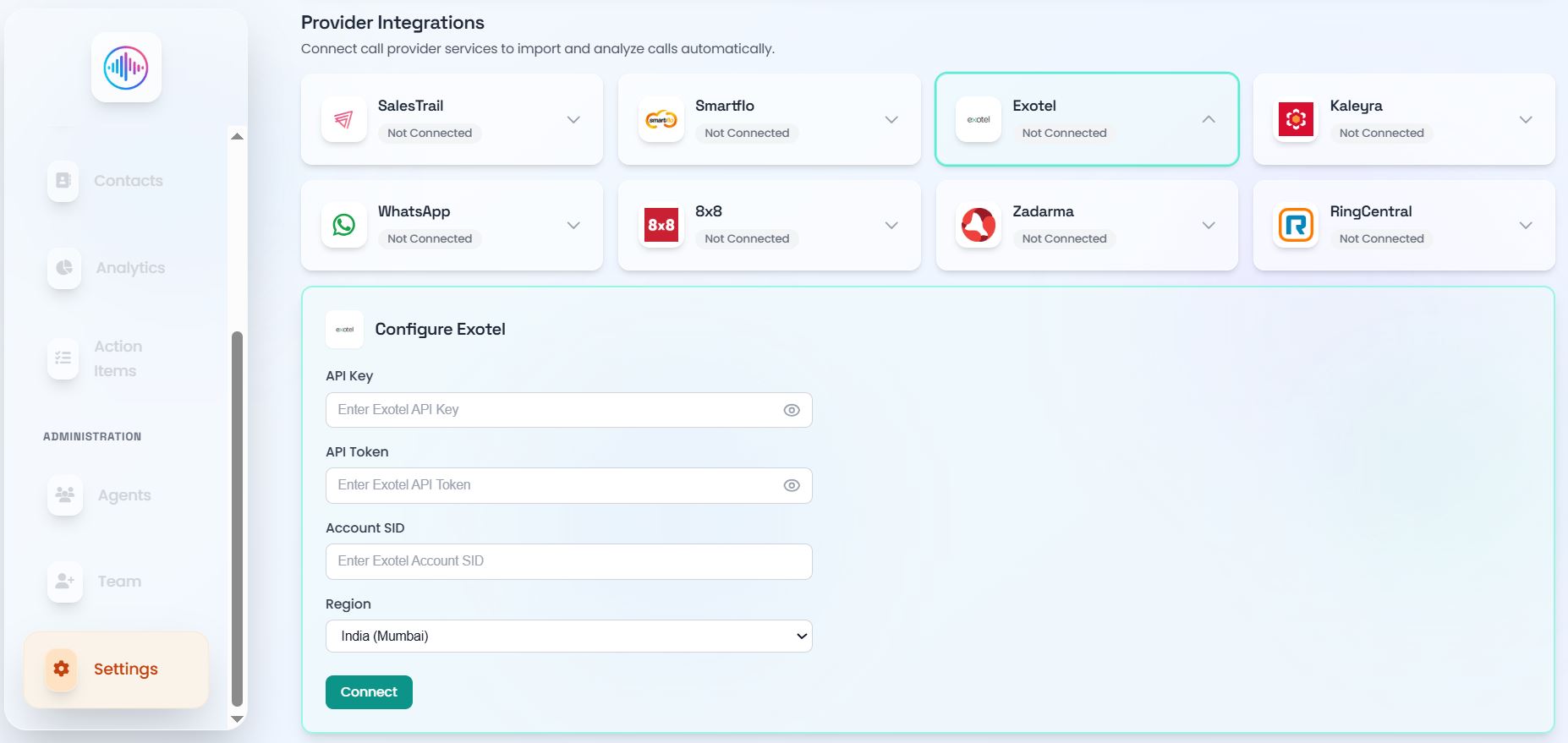
Task: Click the WhatsApp logo icon
Action: pyautogui.click(x=343, y=225)
